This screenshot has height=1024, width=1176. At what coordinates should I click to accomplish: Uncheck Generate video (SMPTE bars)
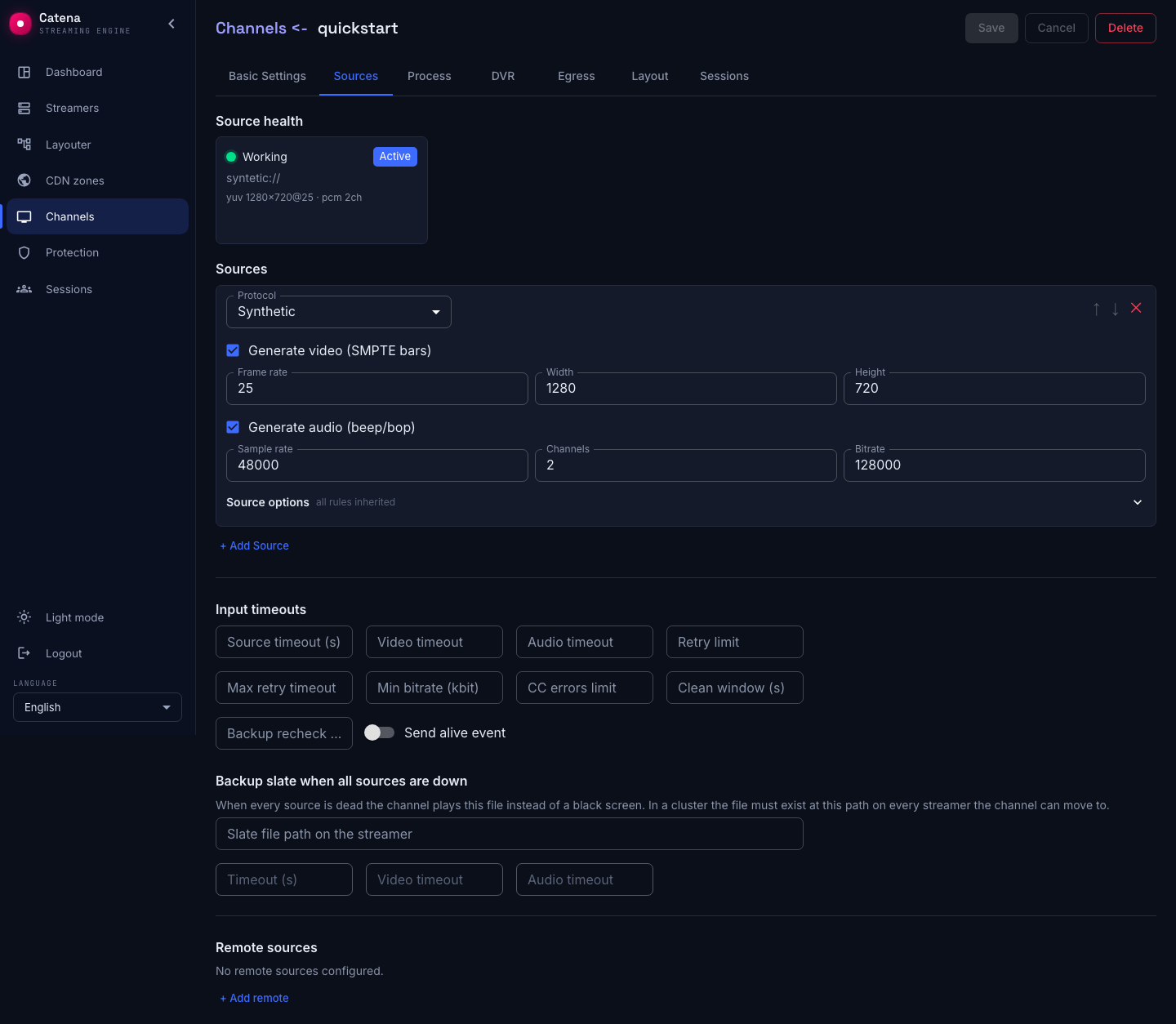click(x=233, y=350)
